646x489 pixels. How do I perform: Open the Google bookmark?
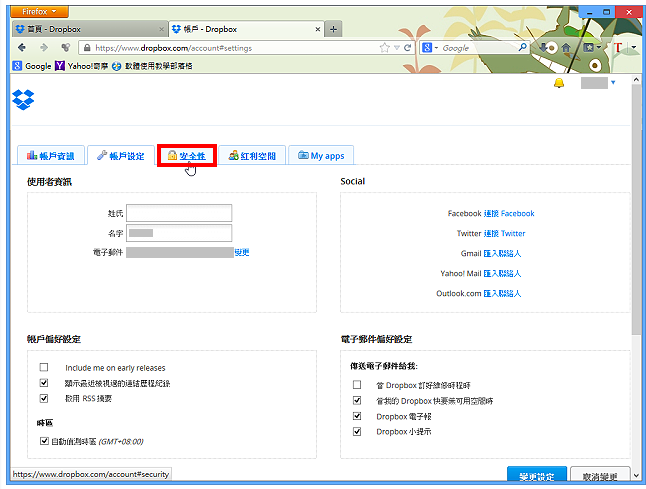click(32, 66)
